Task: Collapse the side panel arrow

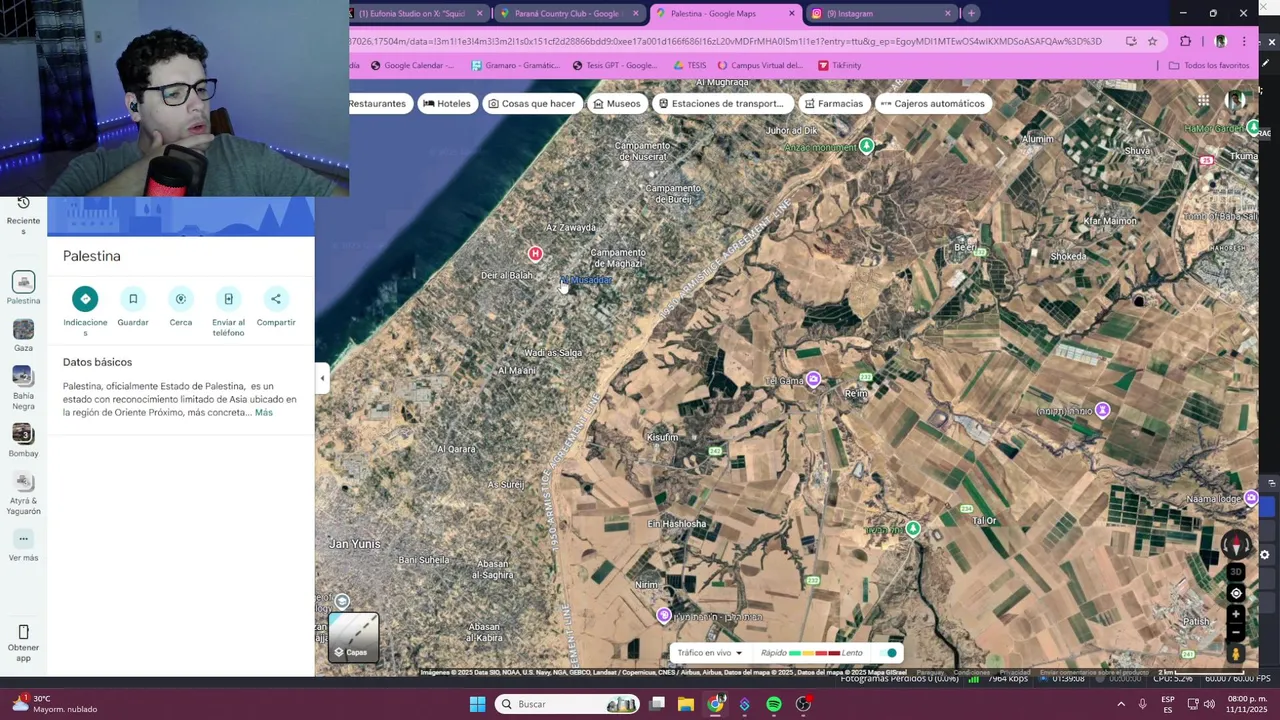Action: [322, 378]
